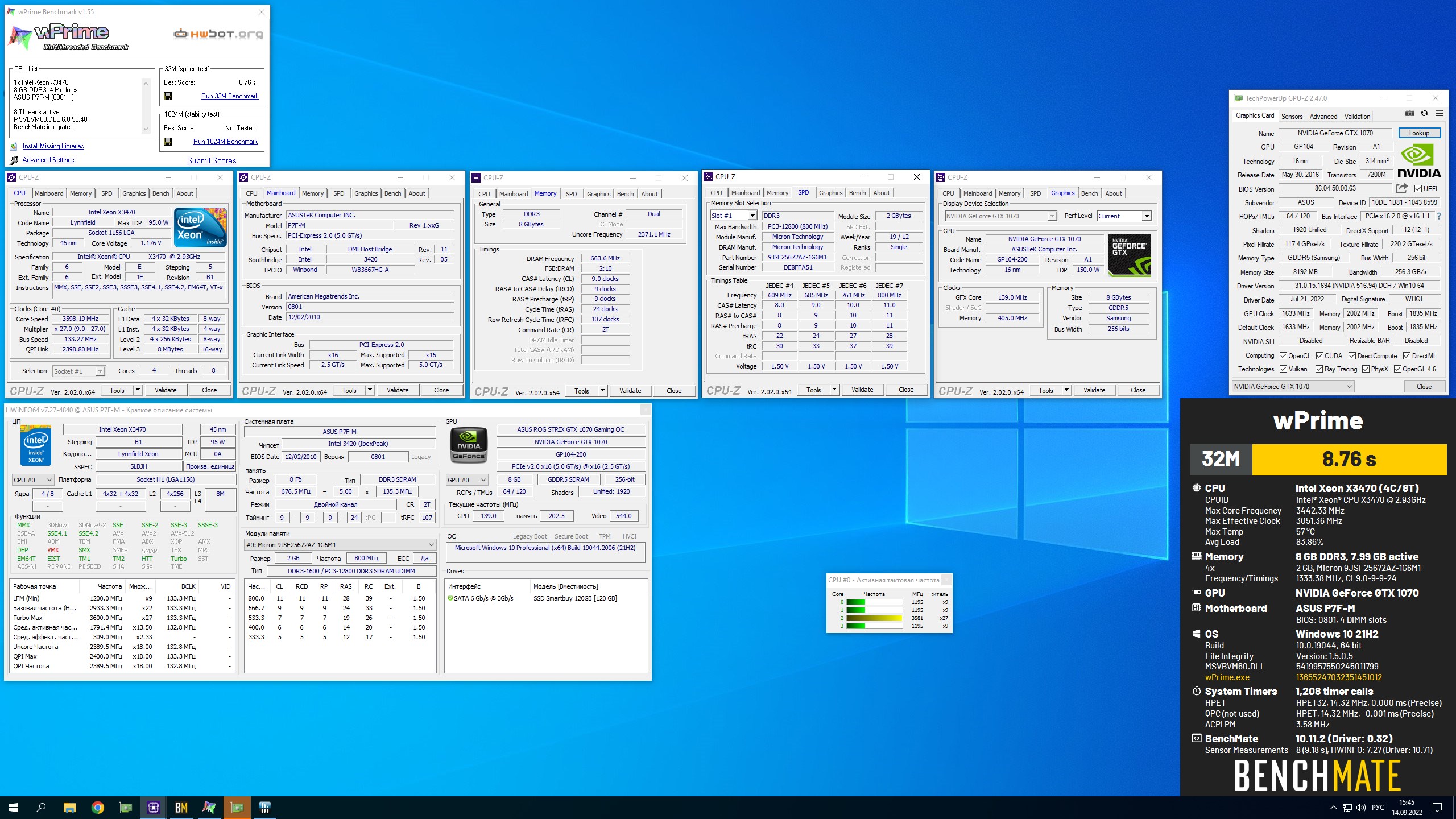
Task: Open BenchMate BM icon on taskbar
Action: 181,807
